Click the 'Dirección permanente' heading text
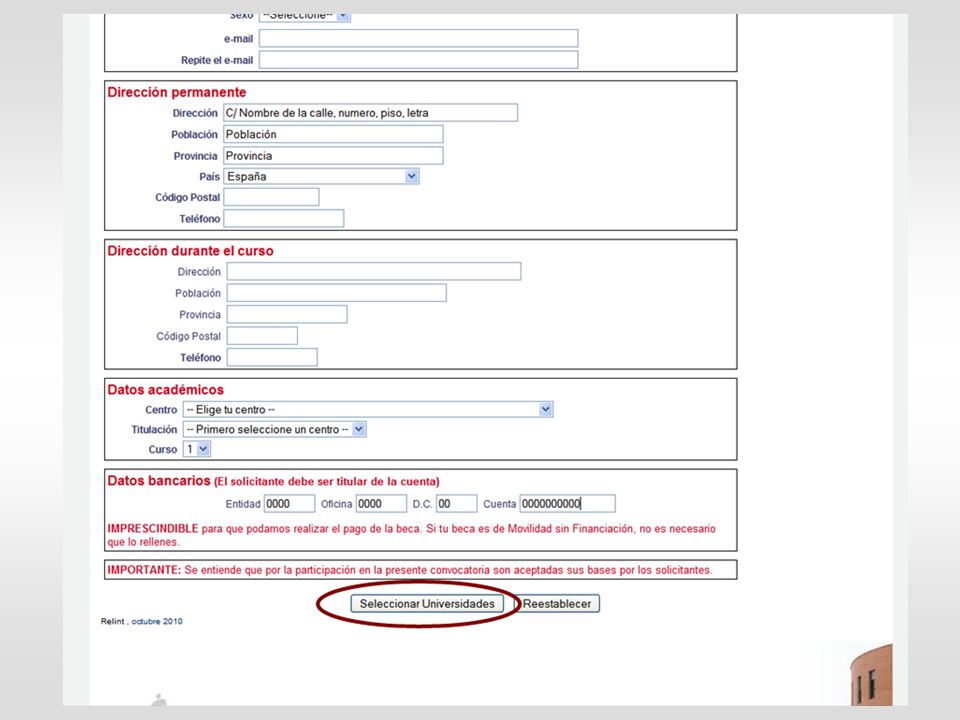960x720 pixels. pyautogui.click(x=176, y=92)
